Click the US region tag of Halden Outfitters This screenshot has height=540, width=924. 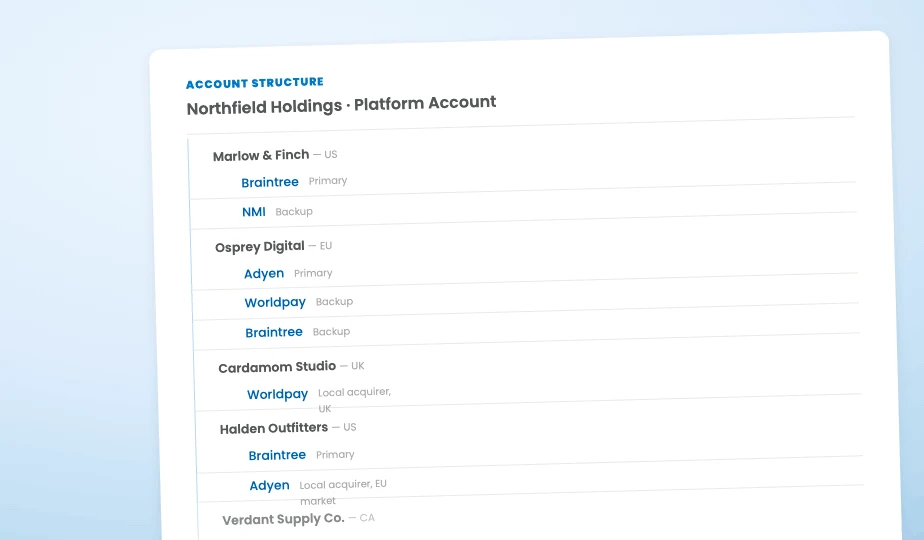point(349,427)
